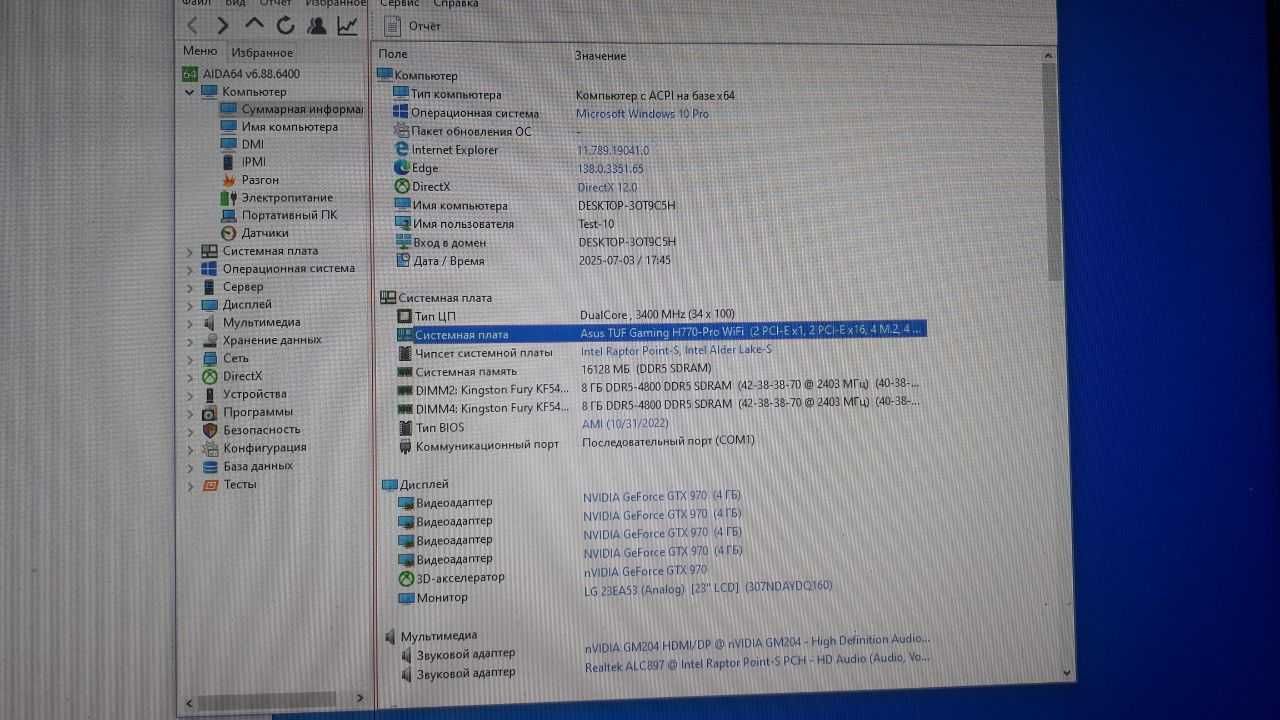The height and width of the screenshot is (720, 1280).
Task: Click the Значение column header
Action: pos(600,56)
